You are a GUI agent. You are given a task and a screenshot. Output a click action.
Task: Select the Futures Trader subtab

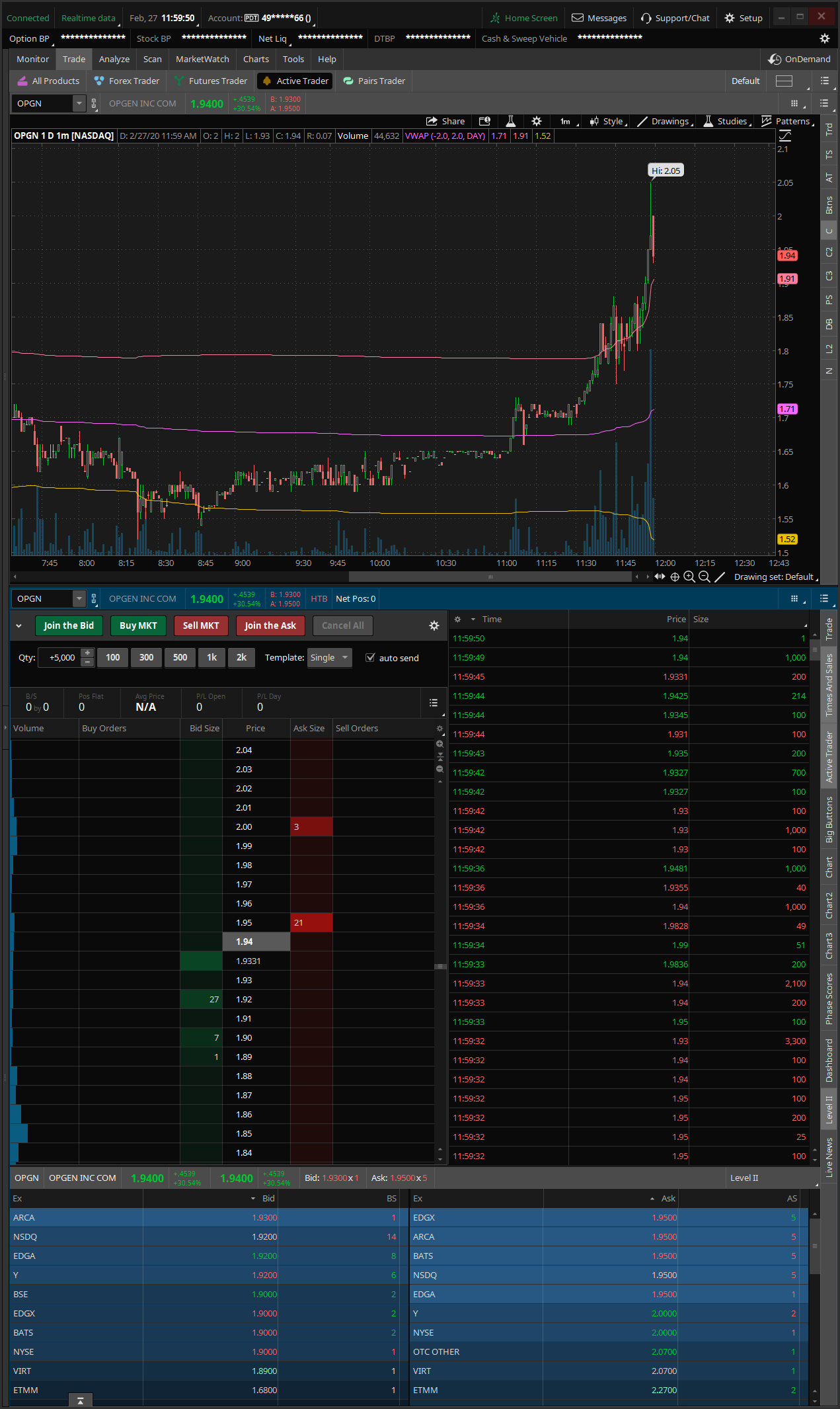coord(211,81)
